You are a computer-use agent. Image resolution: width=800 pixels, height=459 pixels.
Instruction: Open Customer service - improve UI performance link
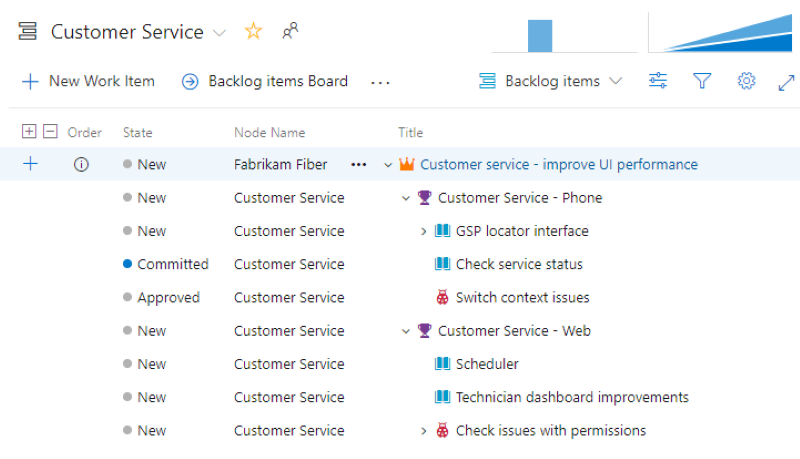pyautogui.click(x=559, y=164)
